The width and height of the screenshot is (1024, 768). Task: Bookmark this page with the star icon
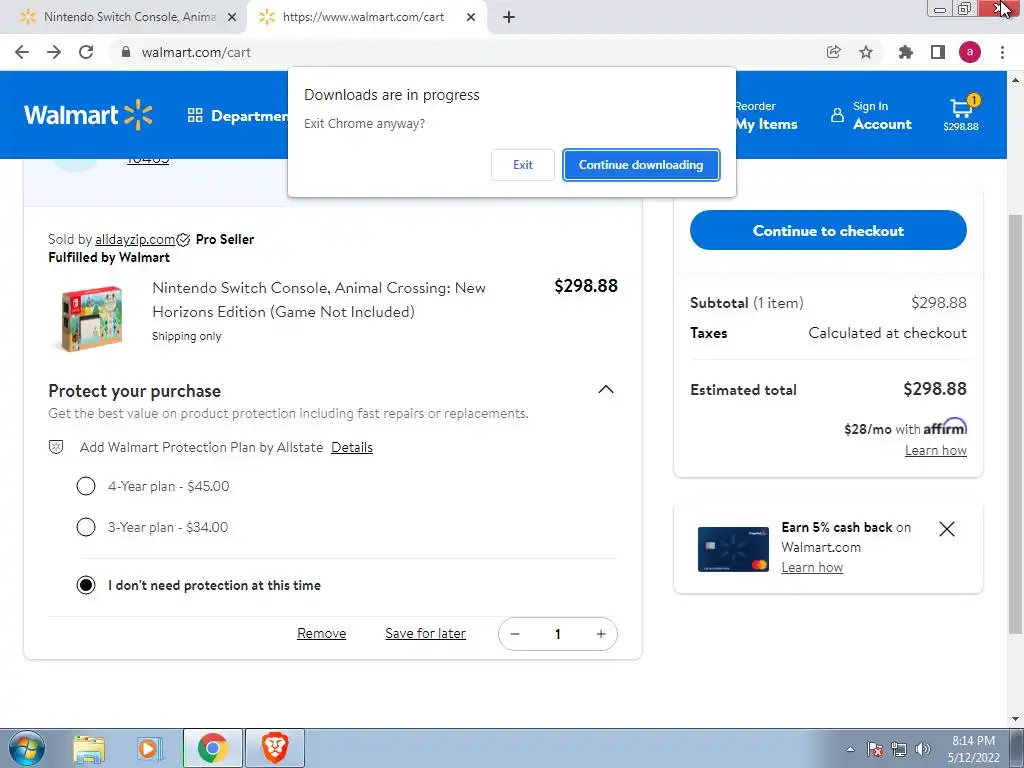tap(866, 52)
